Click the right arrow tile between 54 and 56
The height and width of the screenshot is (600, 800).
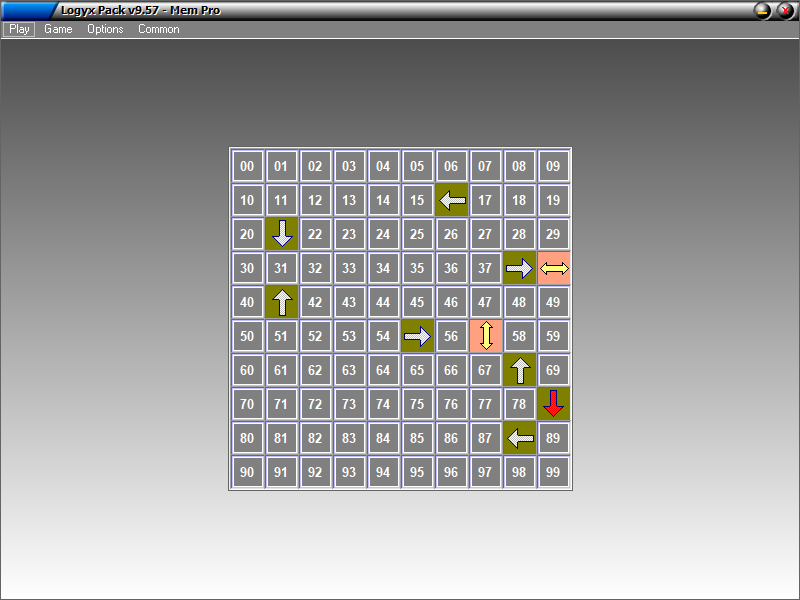pos(417,336)
